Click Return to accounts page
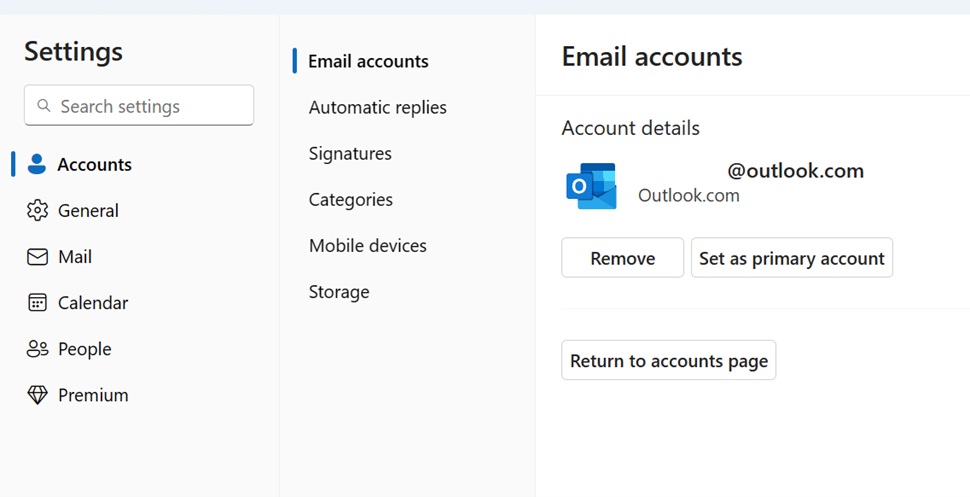Screen dimensions: 970x497 [x=668, y=361]
